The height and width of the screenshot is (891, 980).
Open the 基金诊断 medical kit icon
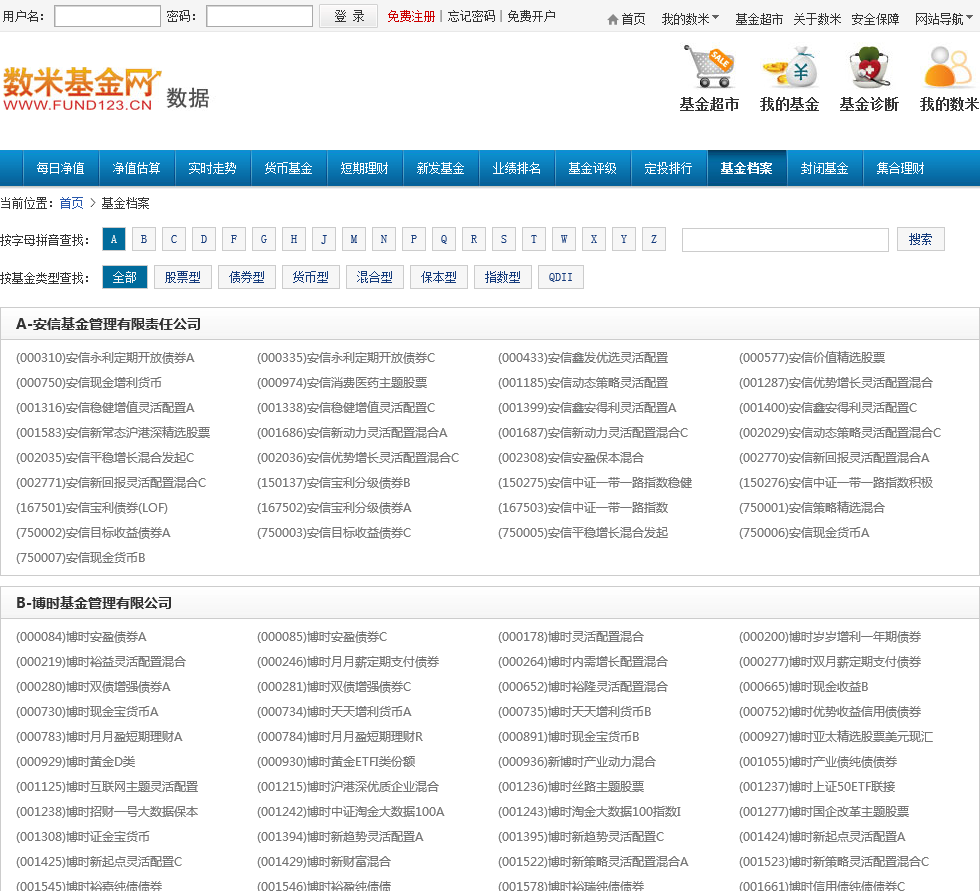point(869,66)
